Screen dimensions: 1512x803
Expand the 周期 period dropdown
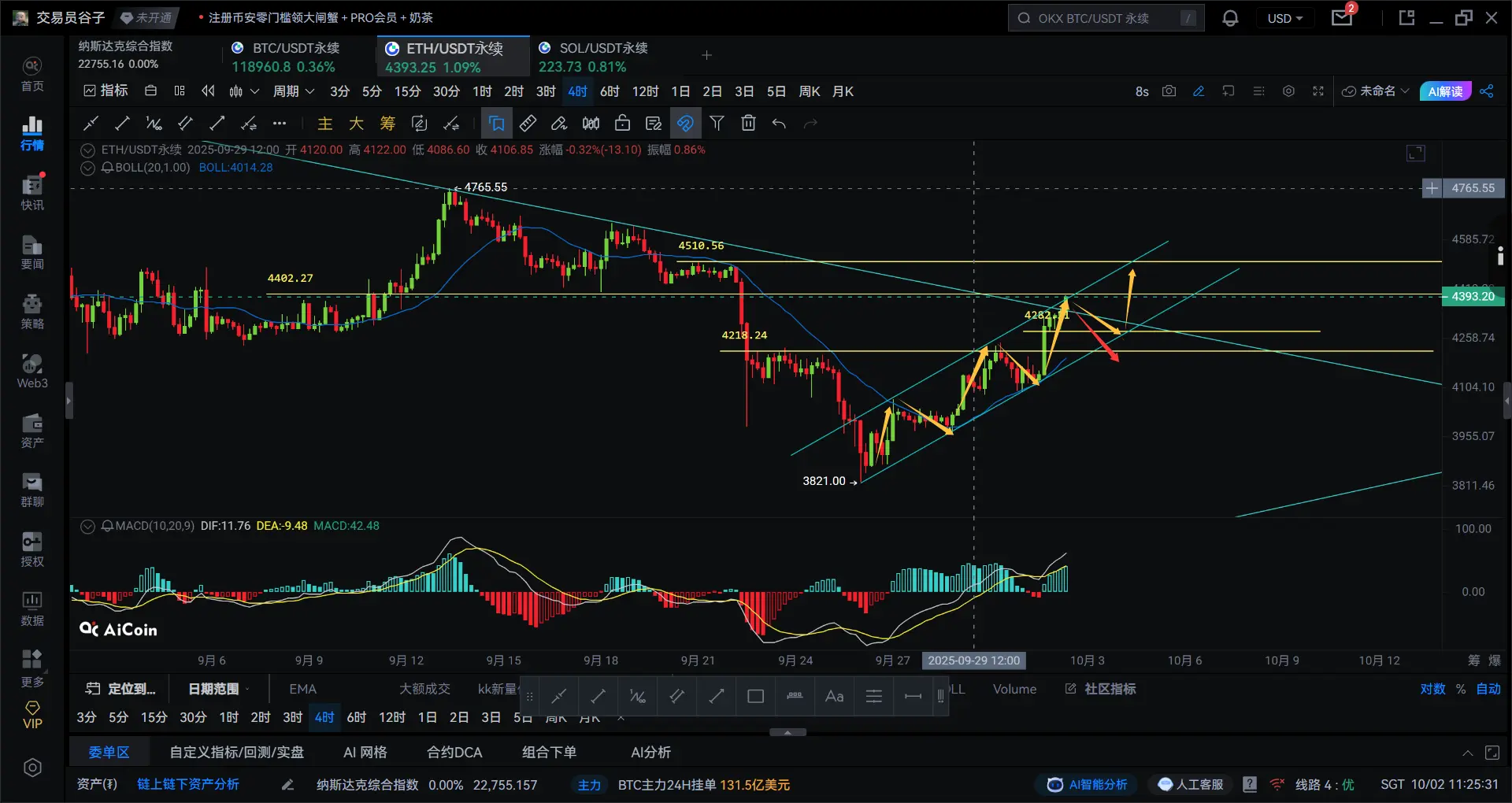294,91
